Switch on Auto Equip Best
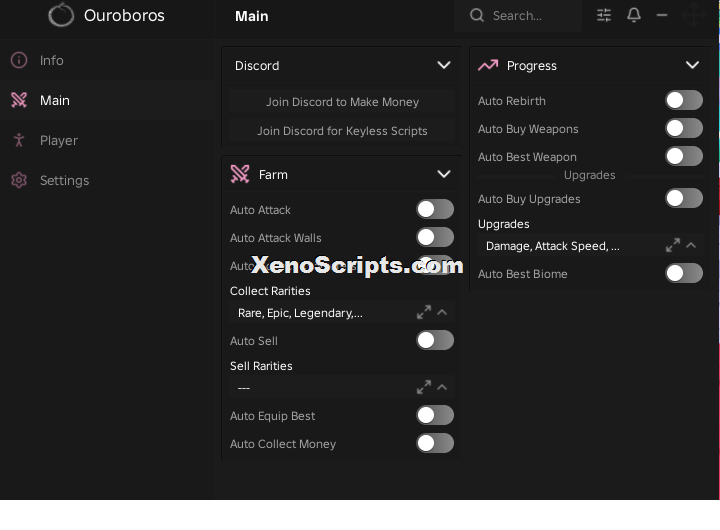This screenshot has height=530, width=720. point(435,415)
